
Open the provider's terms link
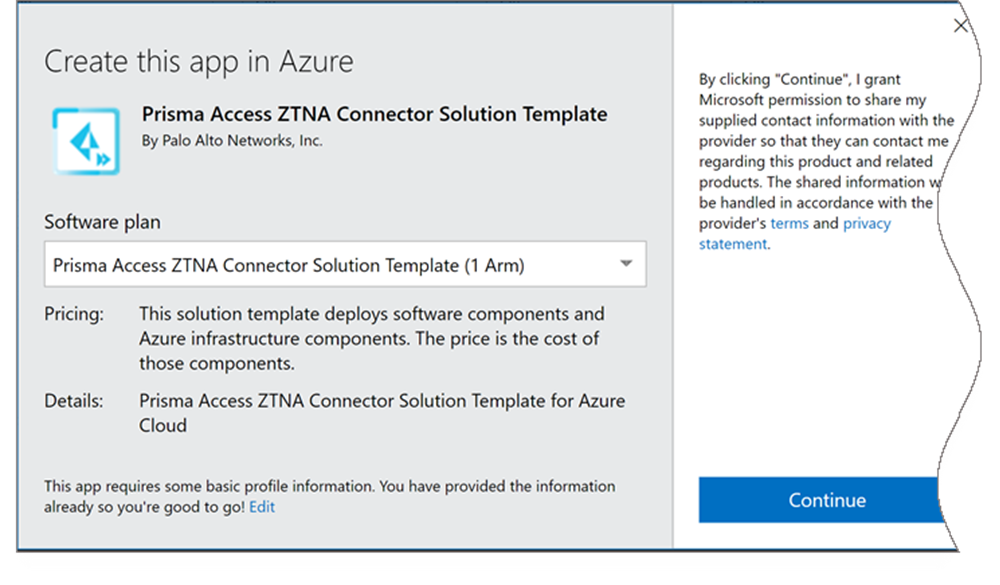(x=789, y=223)
